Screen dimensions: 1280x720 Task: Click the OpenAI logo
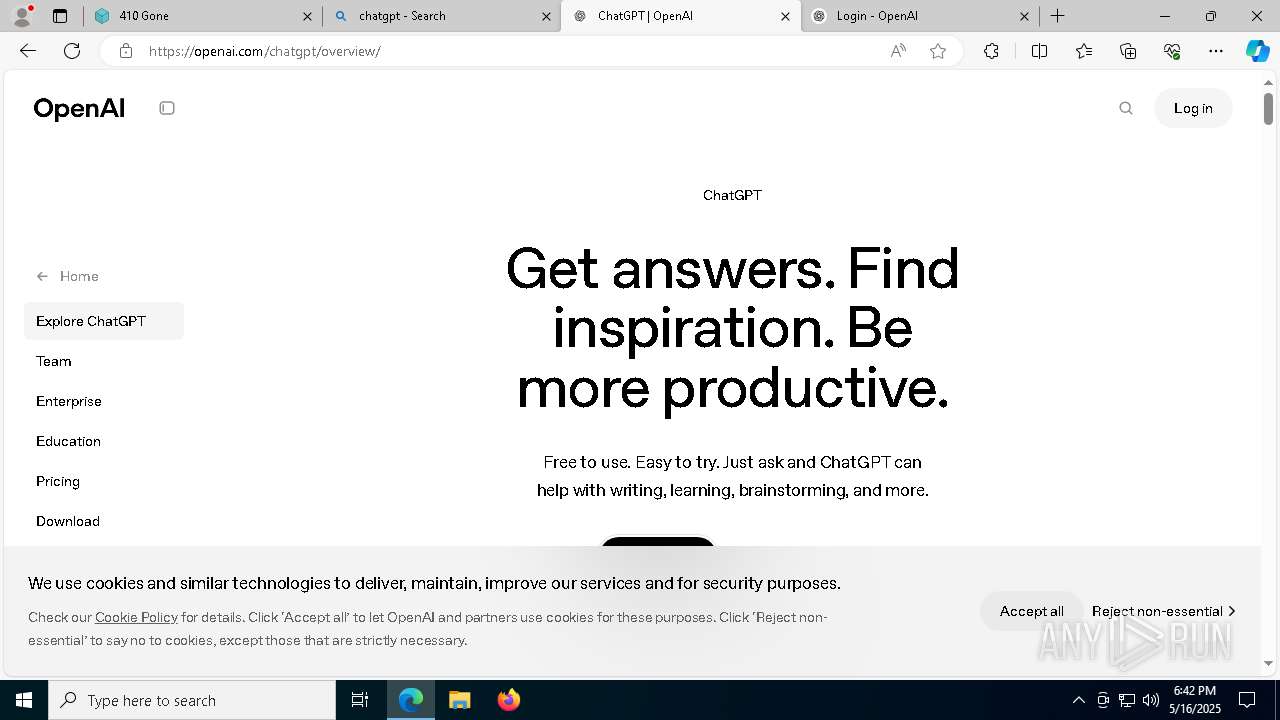tap(79, 108)
